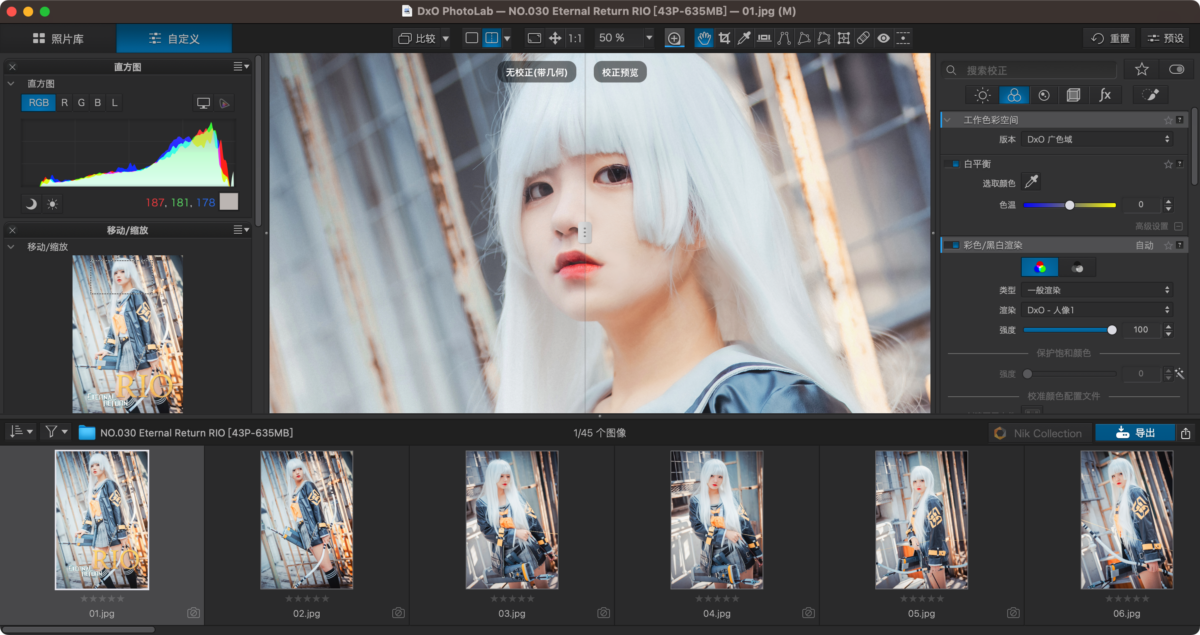Open the 比较 compare dropdown arrow
The height and width of the screenshot is (635, 1200).
point(445,38)
